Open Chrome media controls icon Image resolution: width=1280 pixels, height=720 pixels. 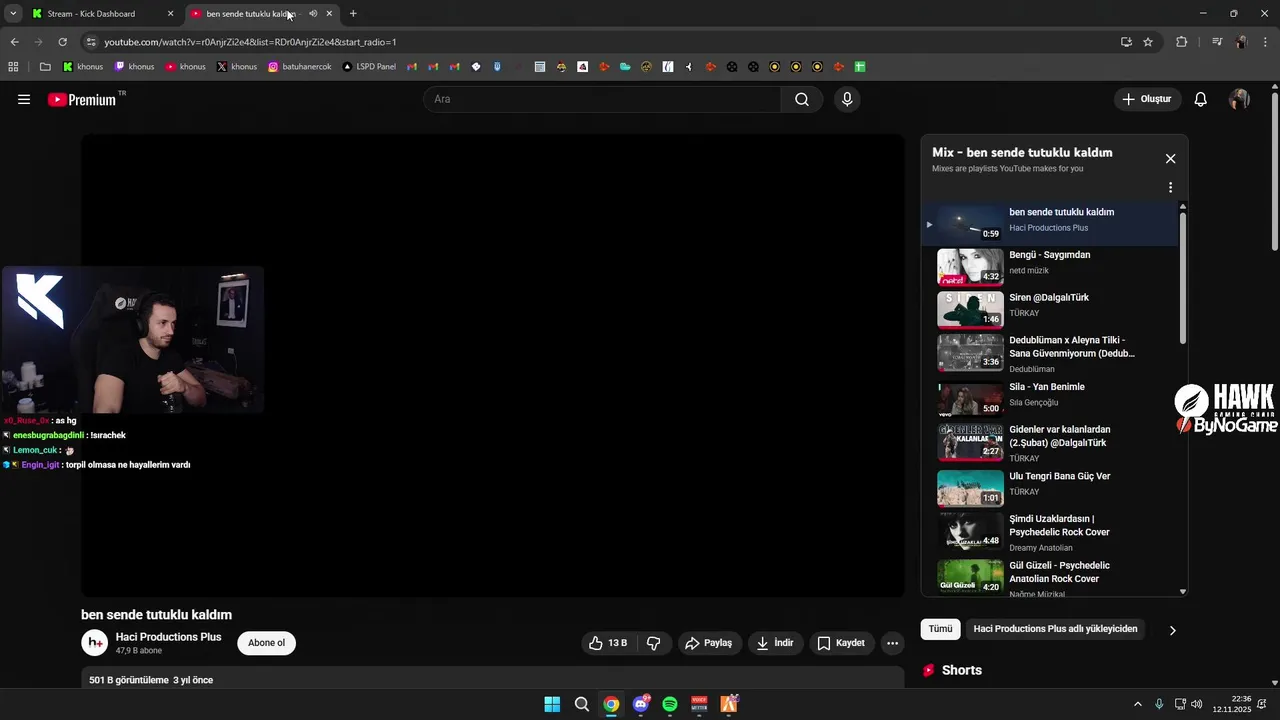coord(1217,42)
